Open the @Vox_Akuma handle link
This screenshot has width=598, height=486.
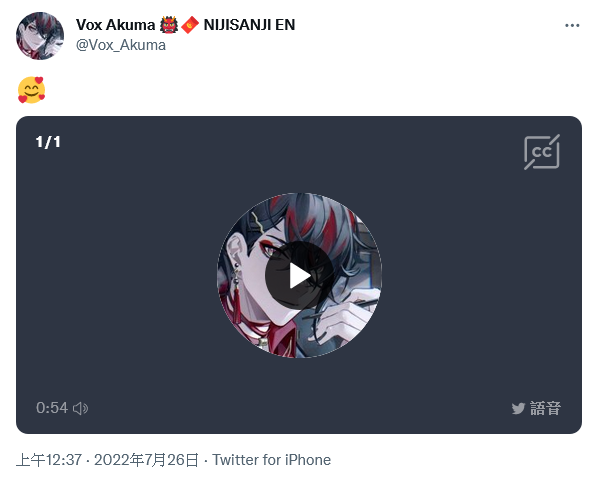click(121, 45)
